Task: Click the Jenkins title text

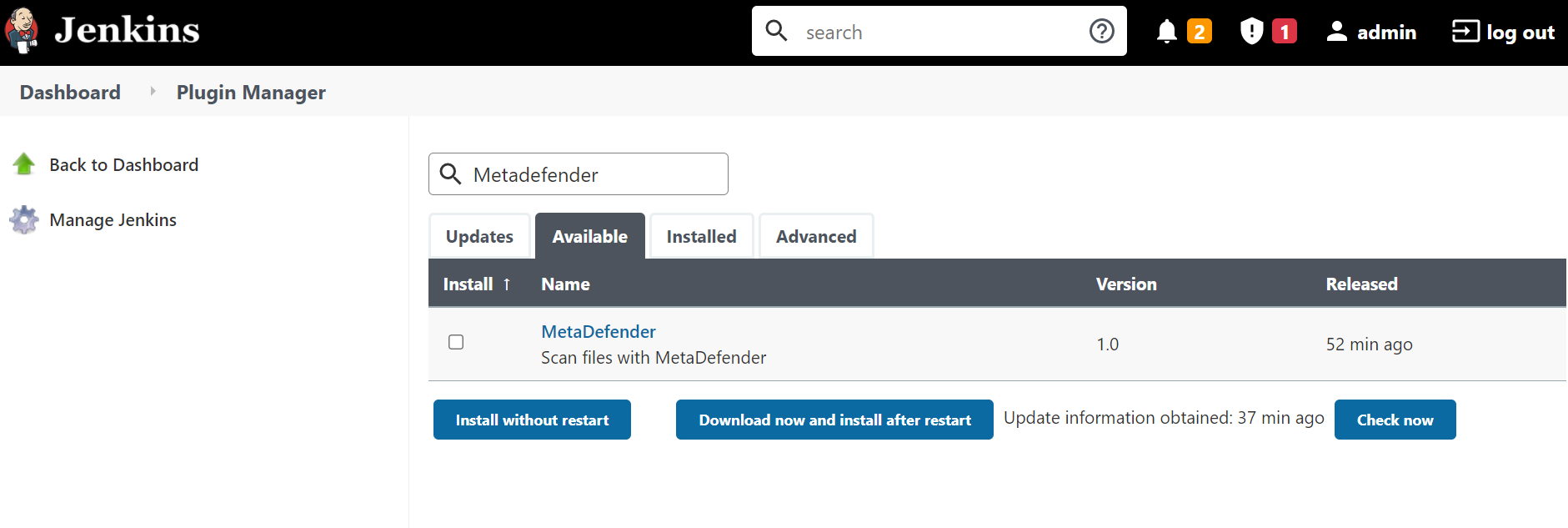Action: [127, 32]
